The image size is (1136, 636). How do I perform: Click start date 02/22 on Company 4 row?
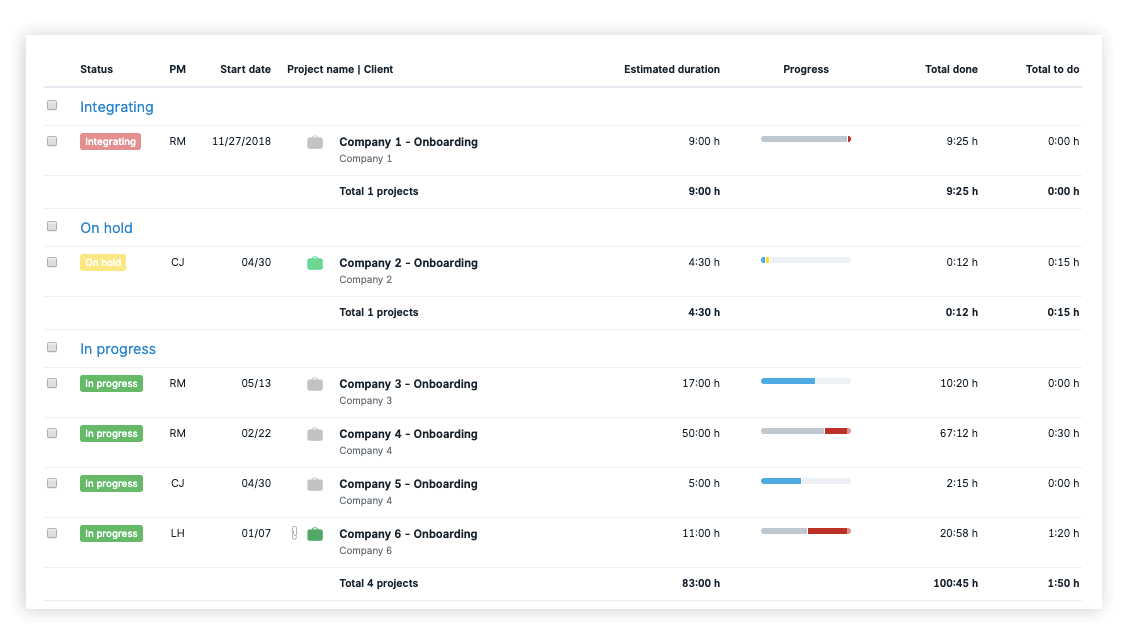tap(256, 433)
